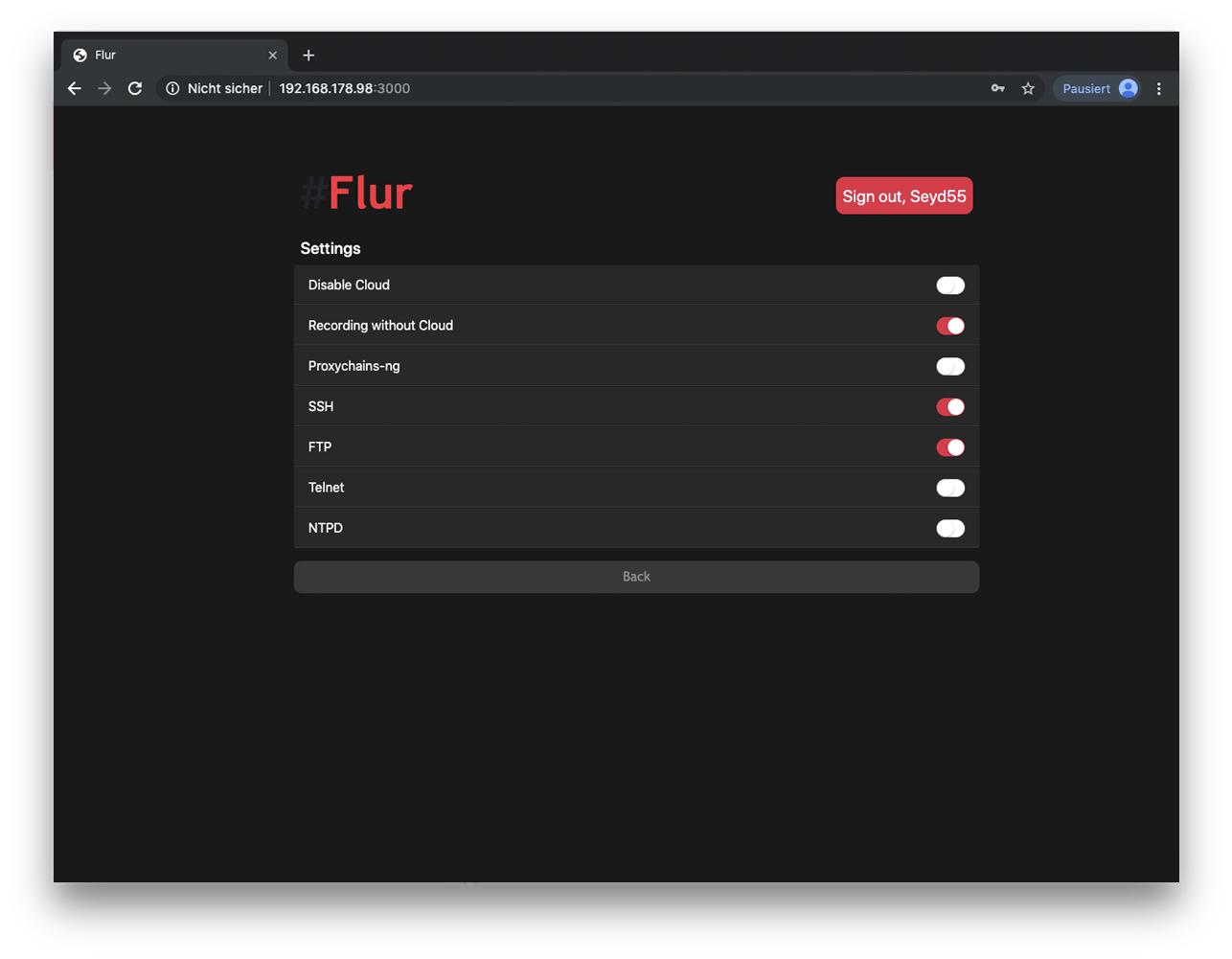This screenshot has width=1232, height=959.
Task: Click the Sign out, Seyd55 button
Action: tap(903, 196)
